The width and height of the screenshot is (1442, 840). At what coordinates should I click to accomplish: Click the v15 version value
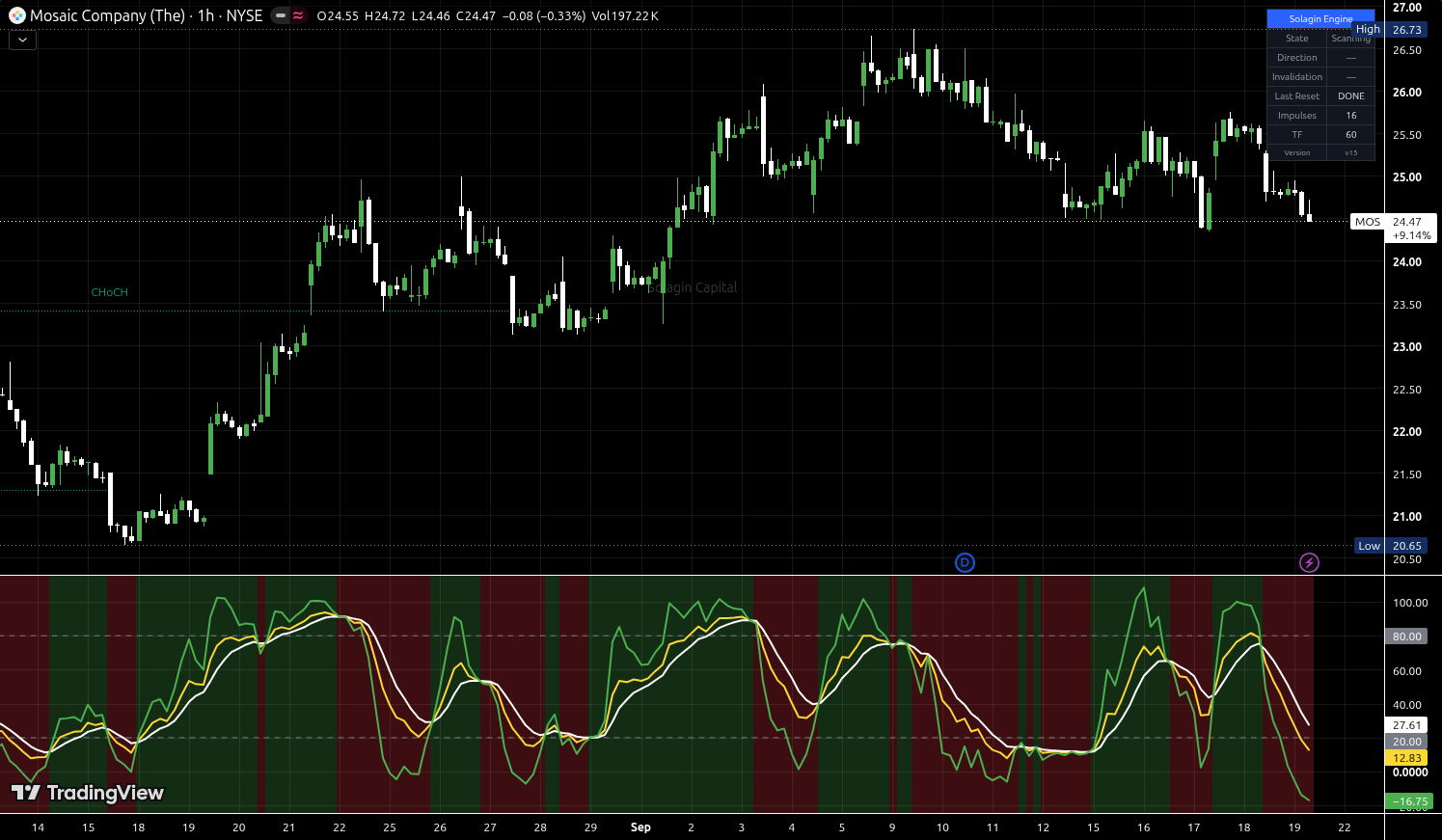tap(1351, 152)
